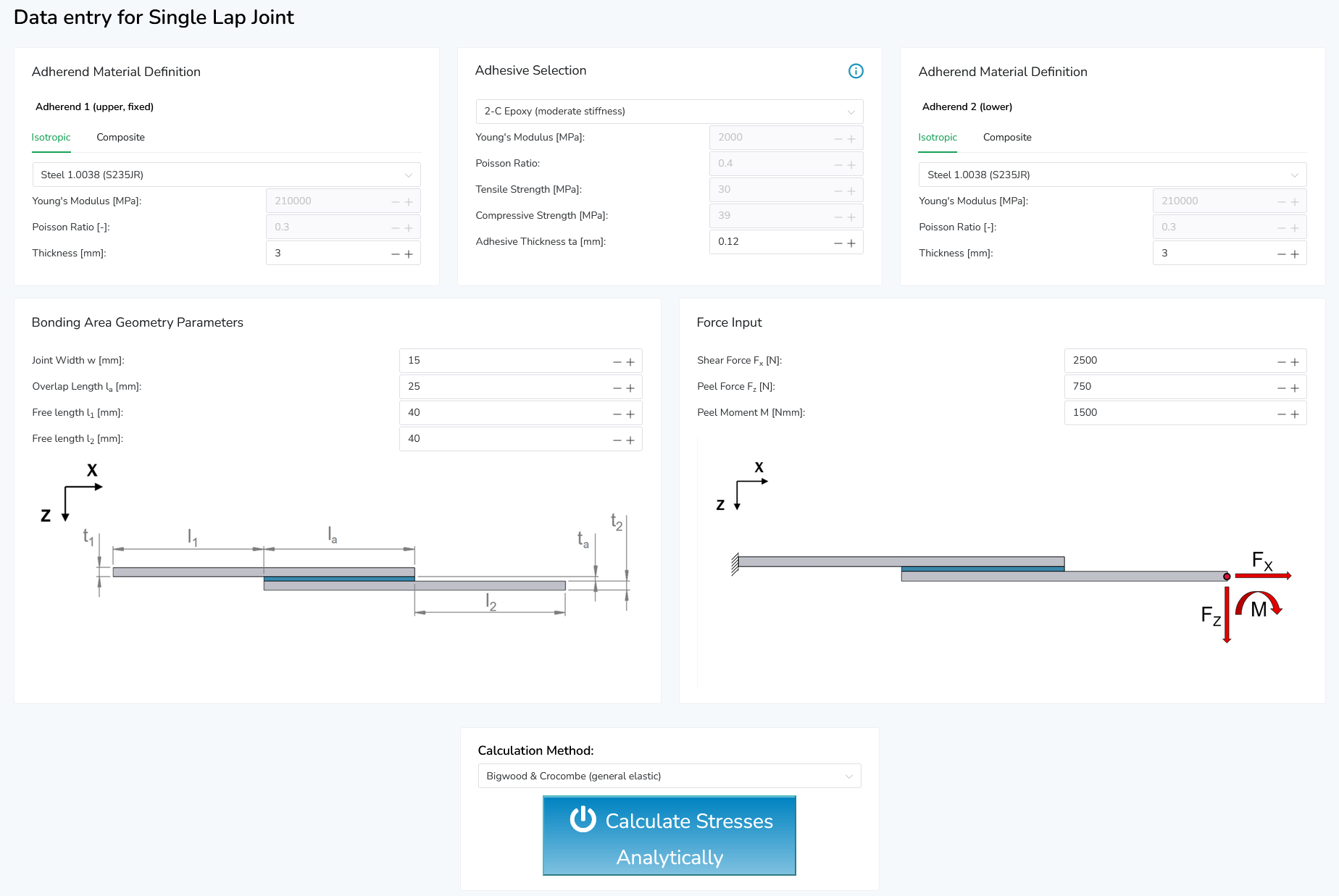Click Adherend 2 Poisson Ratio field
Viewport: 1339px width, 896px height.
click(x=1230, y=227)
